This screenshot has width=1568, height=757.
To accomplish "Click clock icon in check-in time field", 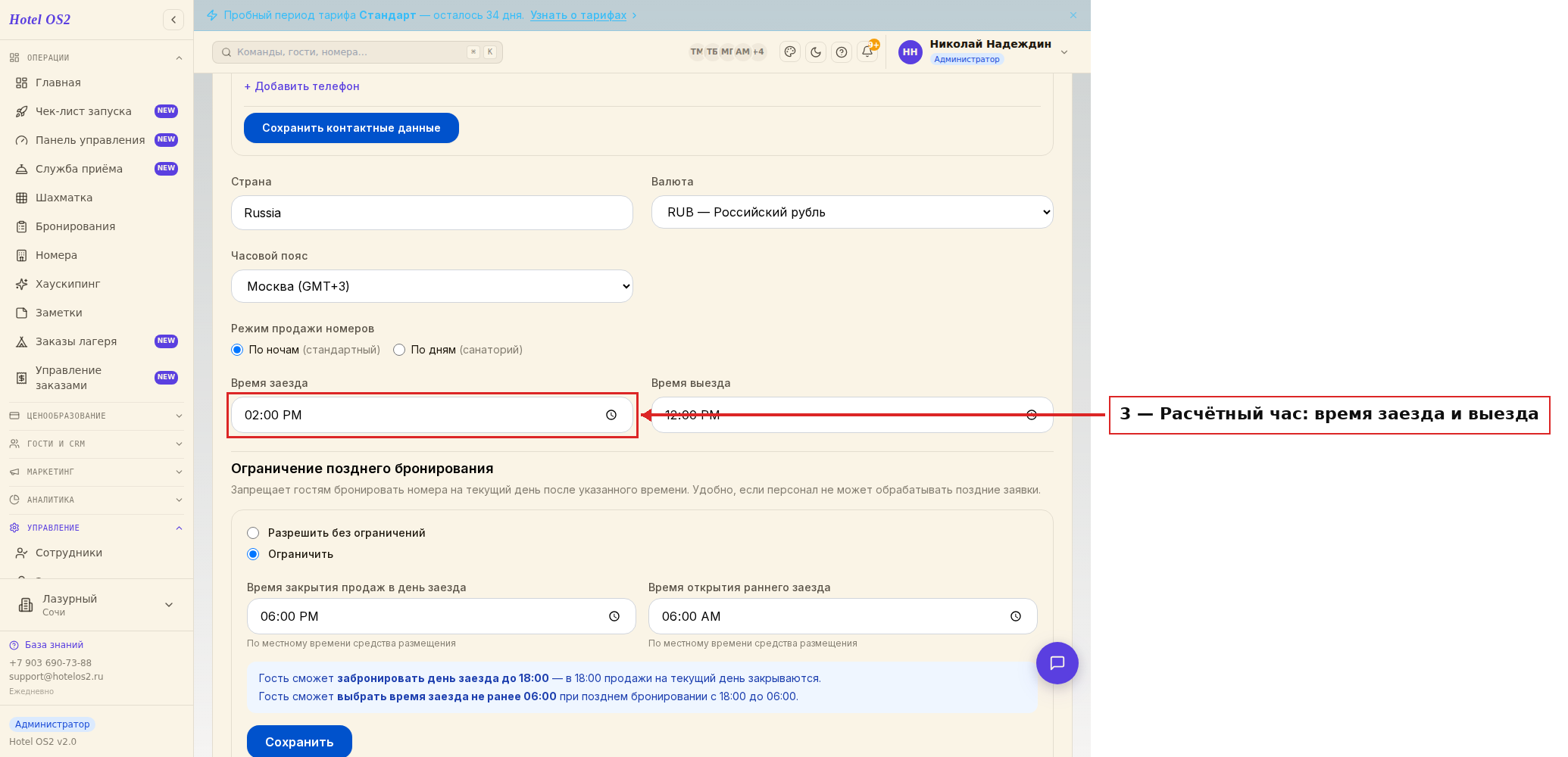I will click(x=611, y=415).
